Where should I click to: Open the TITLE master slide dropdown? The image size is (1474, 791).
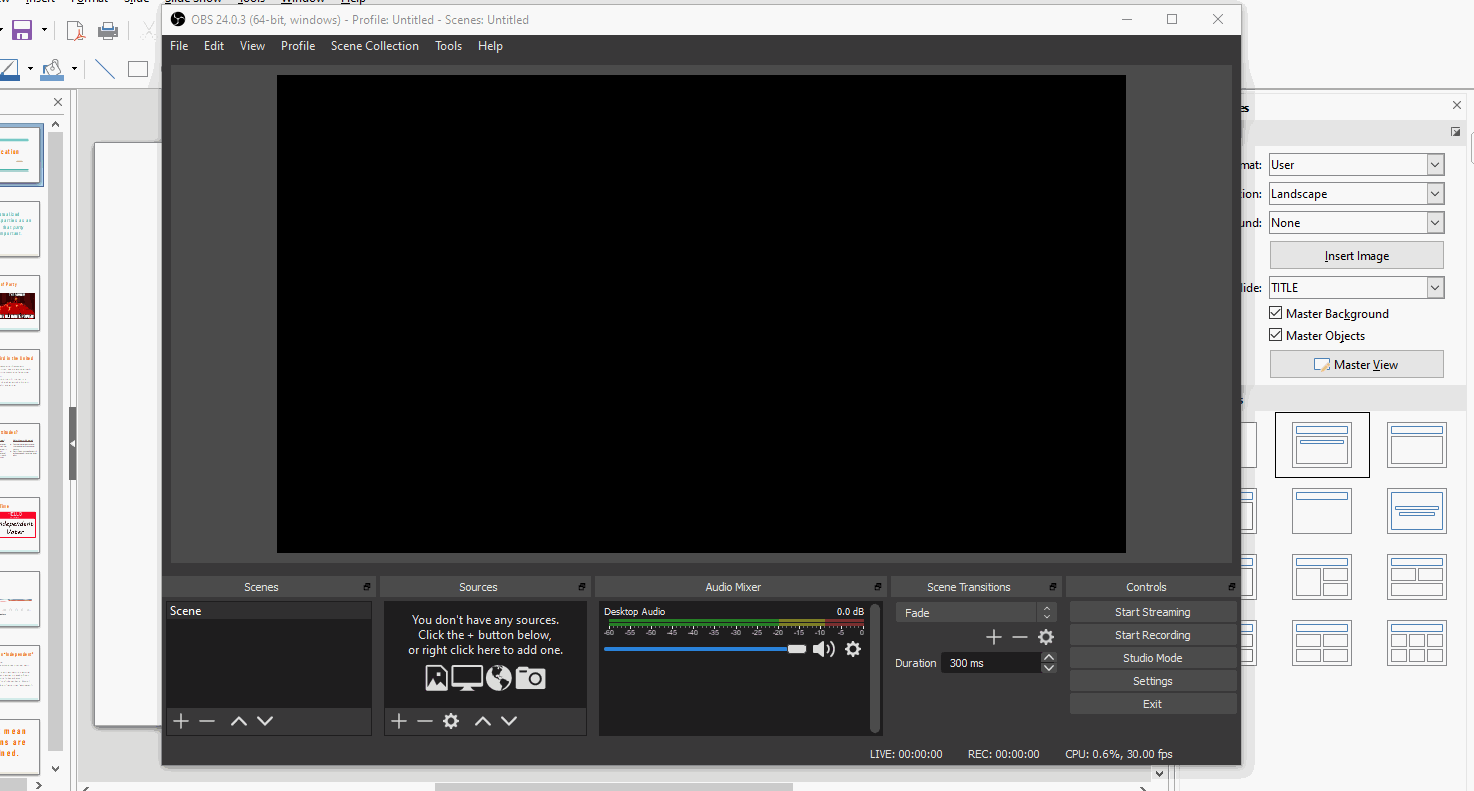[x=1435, y=288]
